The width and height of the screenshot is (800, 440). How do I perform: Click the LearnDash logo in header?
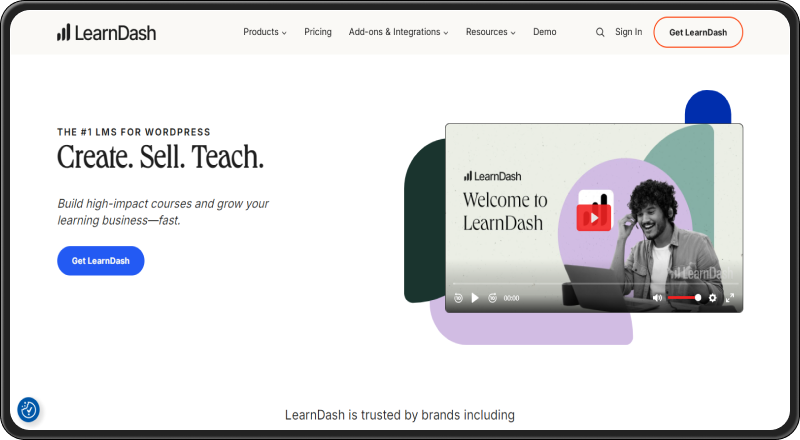click(x=106, y=32)
